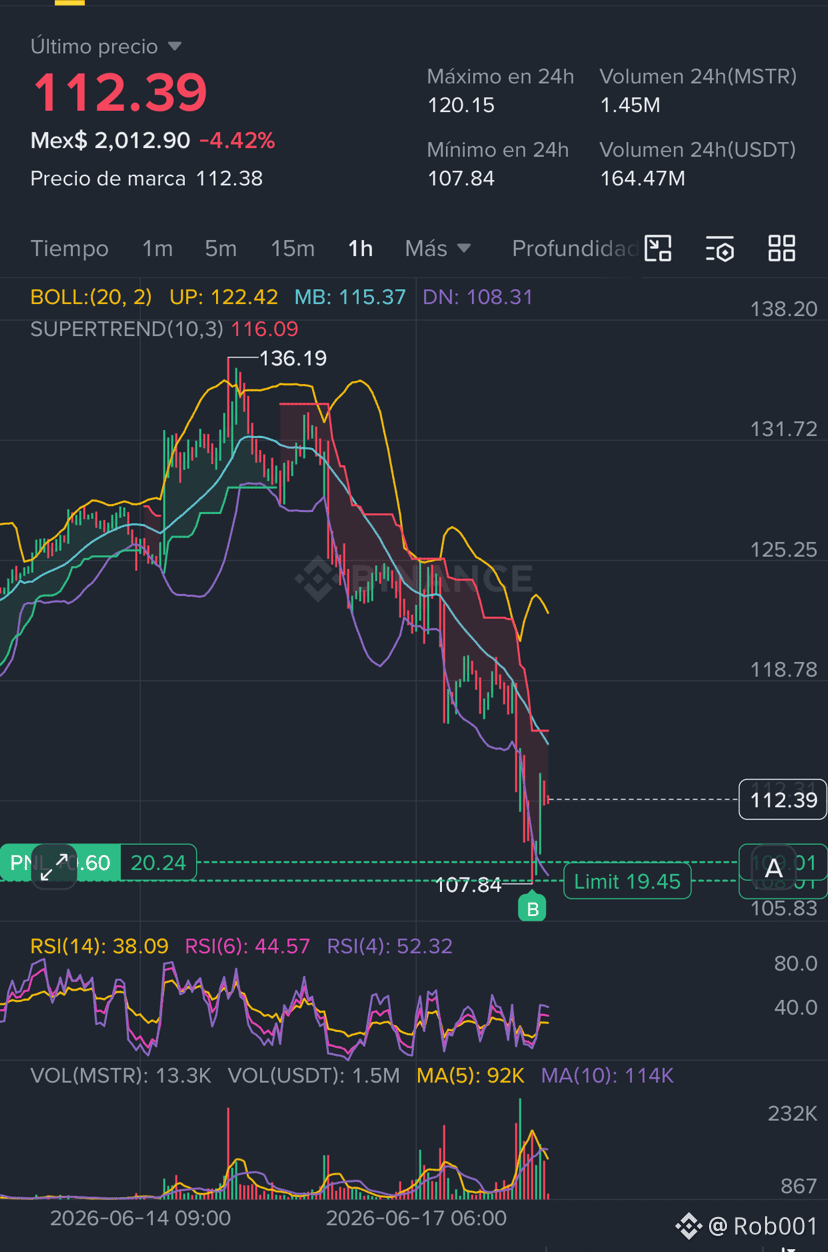The height and width of the screenshot is (1252, 828).
Task: Tap the 112.39 current price tag on axis
Action: click(783, 799)
